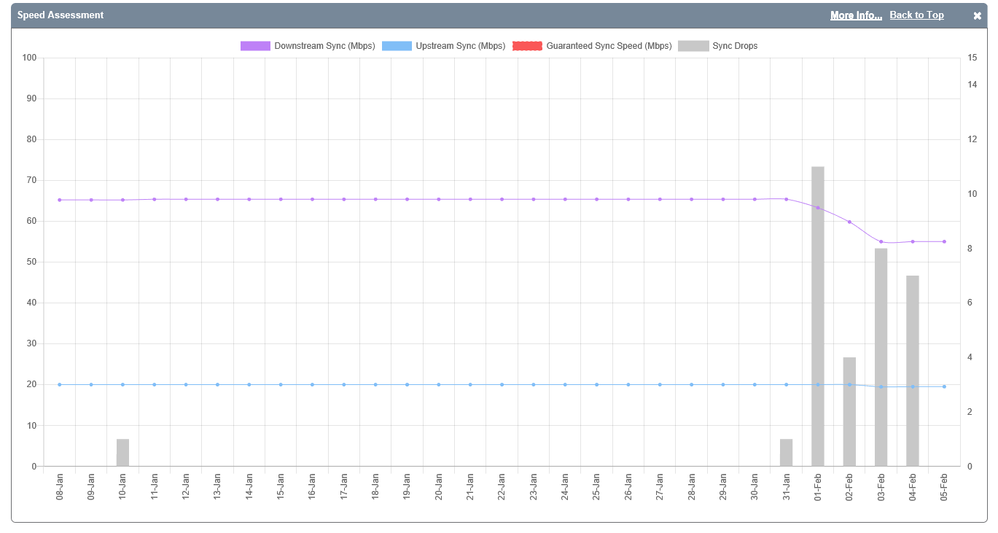Click the sync drops bar for 31-Jan

coord(786,453)
